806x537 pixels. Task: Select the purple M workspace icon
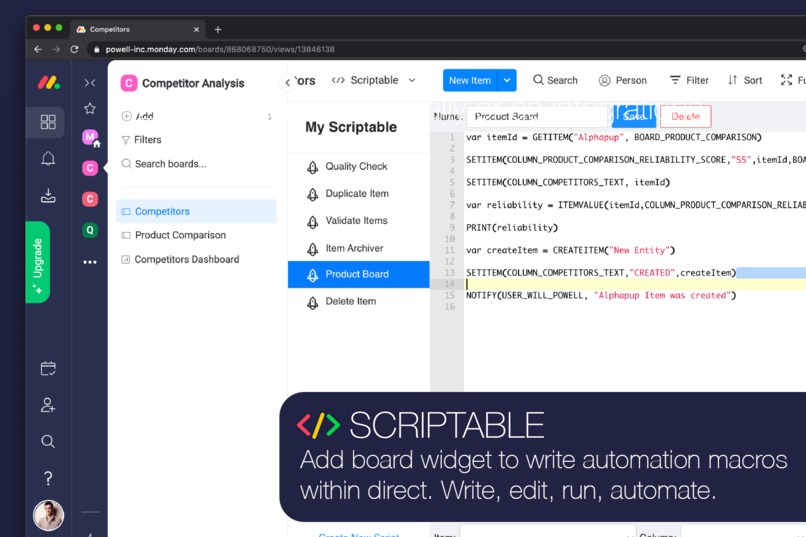90,137
